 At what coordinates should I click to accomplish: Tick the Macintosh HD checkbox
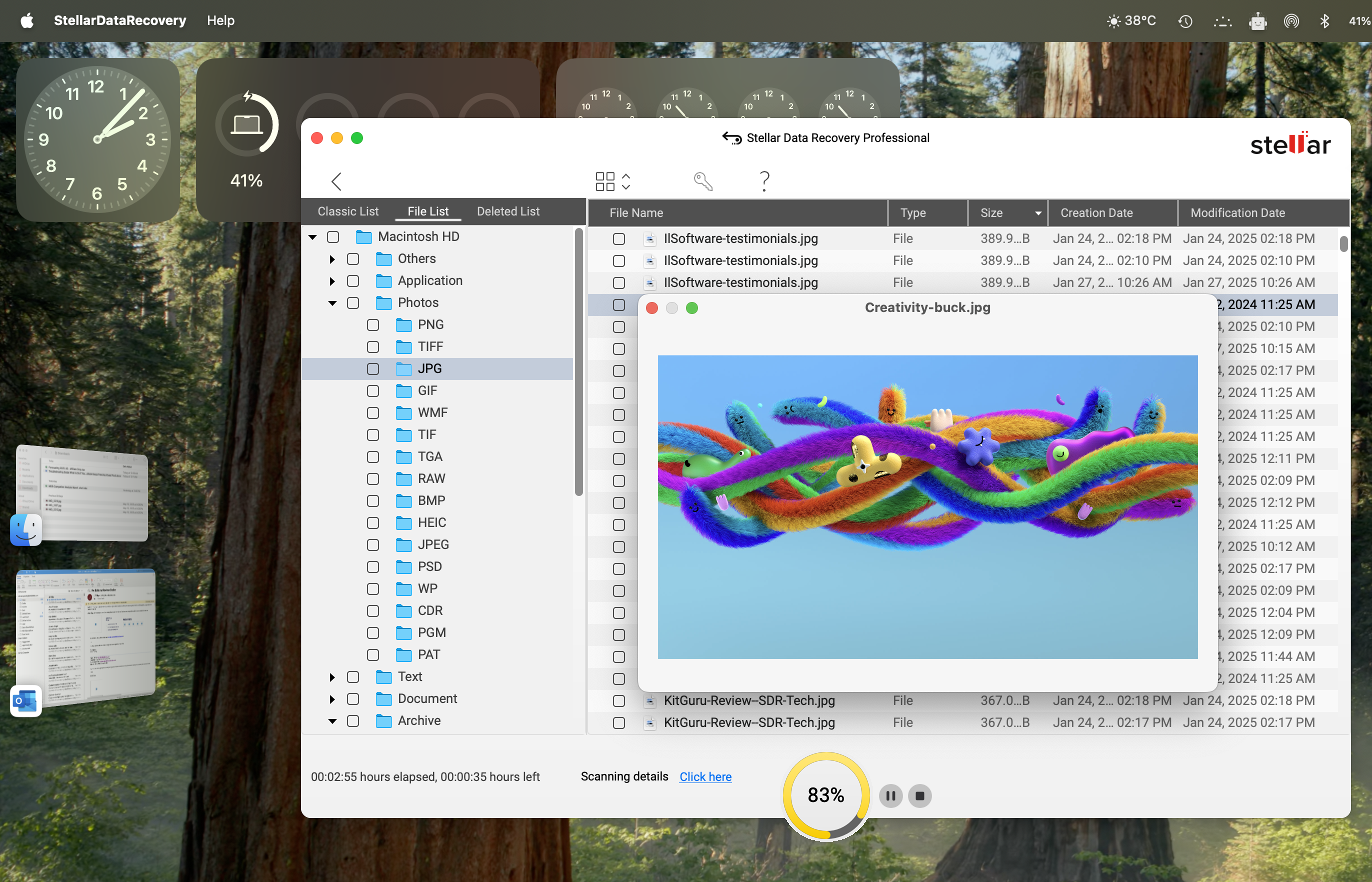point(333,237)
